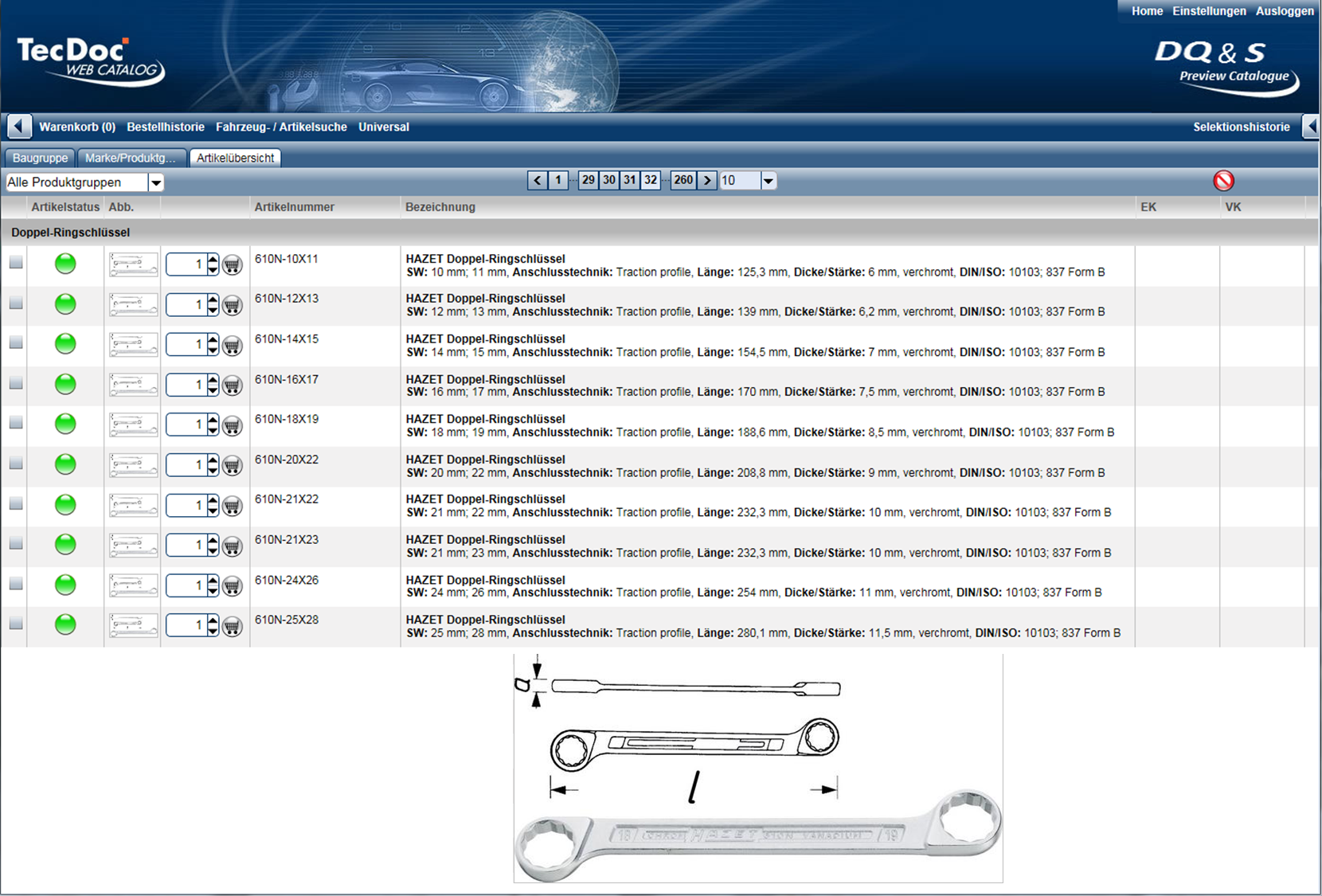This screenshot has height=896, width=1322.
Task: Tick the checkbox for 610N-20X22
Action: click(x=16, y=464)
